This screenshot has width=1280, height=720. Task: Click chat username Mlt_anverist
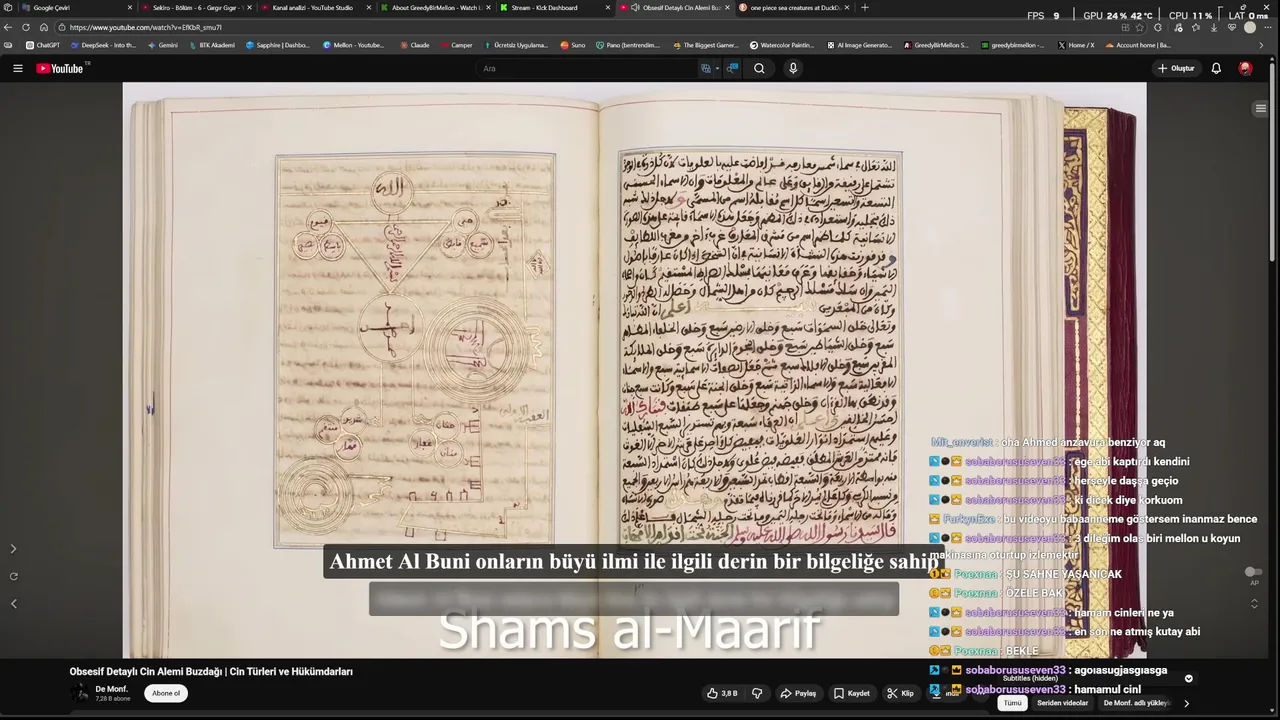(962, 442)
